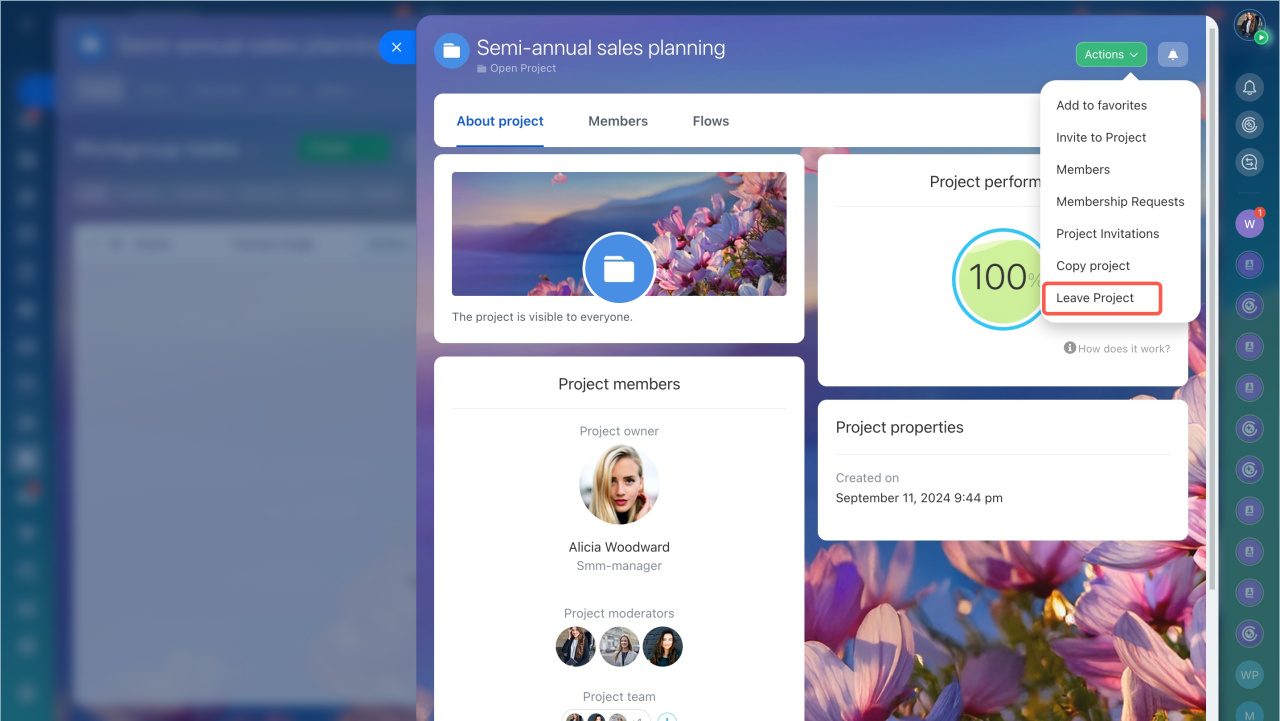Click the folder avatar on banner image

pos(619,268)
